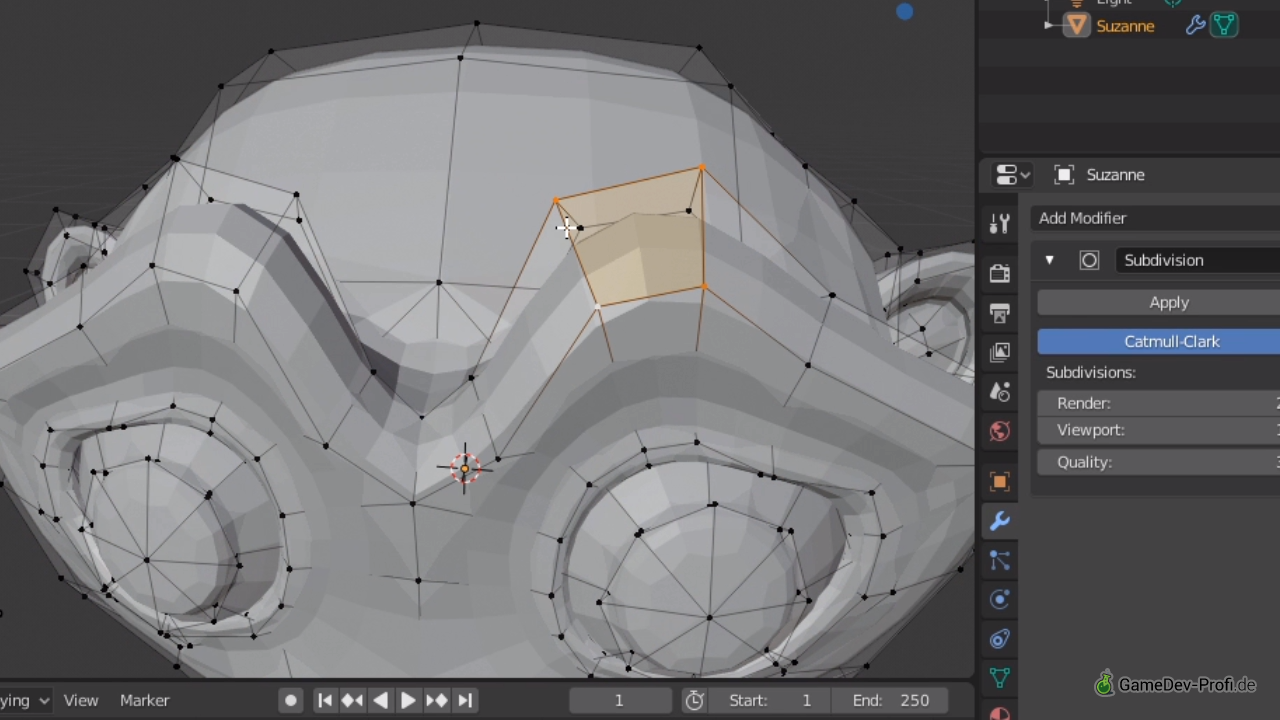The height and width of the screenshot is (720, 1280).
Task: Click the Viewport subdivisions field
Action: 1158,430
